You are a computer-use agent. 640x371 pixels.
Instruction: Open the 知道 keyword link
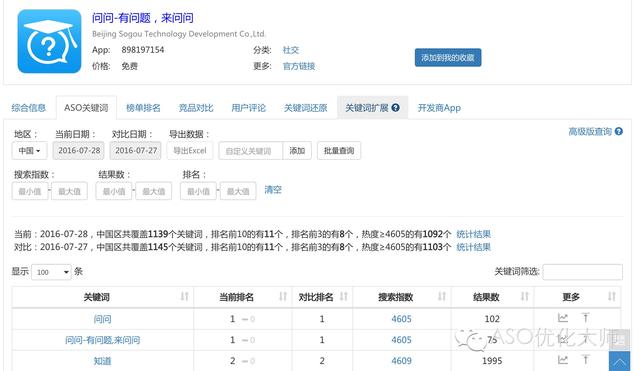pos(102,361)
